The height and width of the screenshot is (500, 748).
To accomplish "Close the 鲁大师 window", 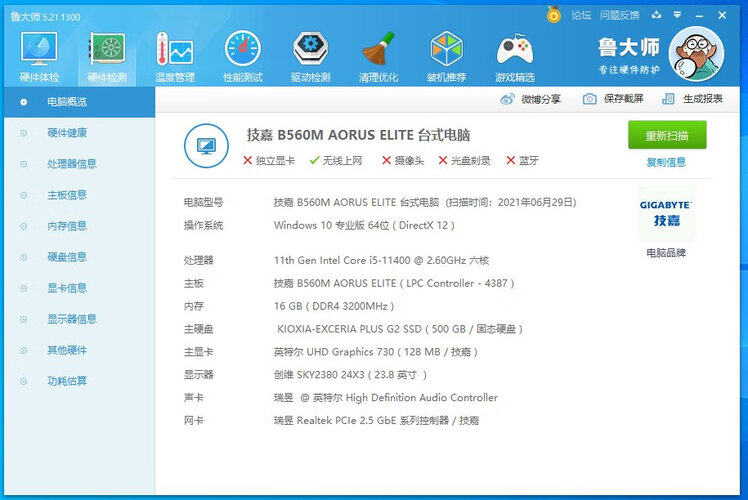I will click(722, 15).
